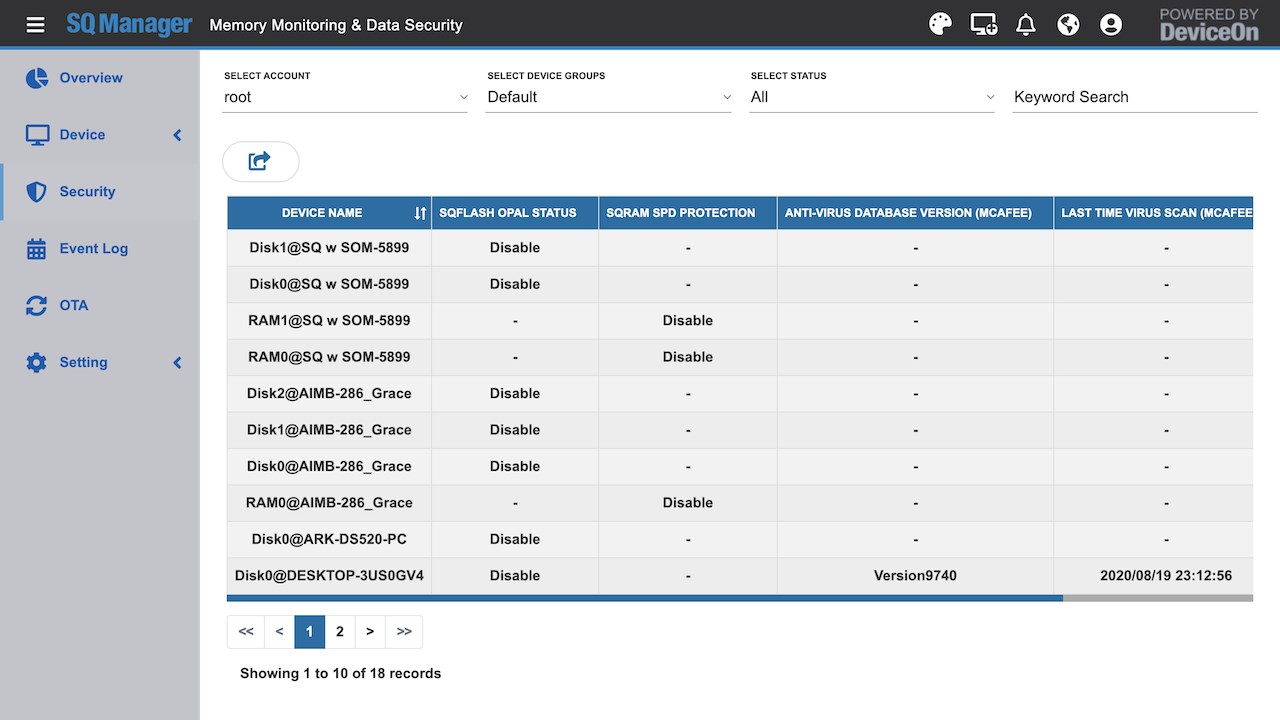The height and width of the screenshot is (720, 1280).
Task: Select row RAM0@AIMB-286_Grace
Action: coord(740,503)
